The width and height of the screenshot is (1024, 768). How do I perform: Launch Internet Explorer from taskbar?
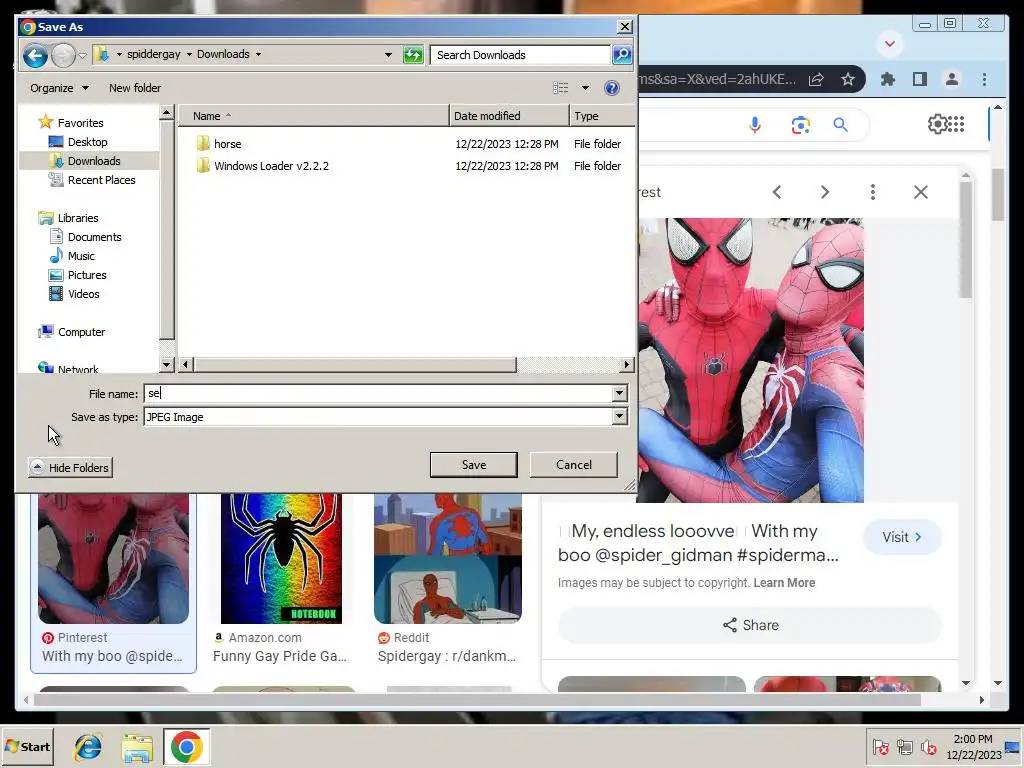coord(88,746)
